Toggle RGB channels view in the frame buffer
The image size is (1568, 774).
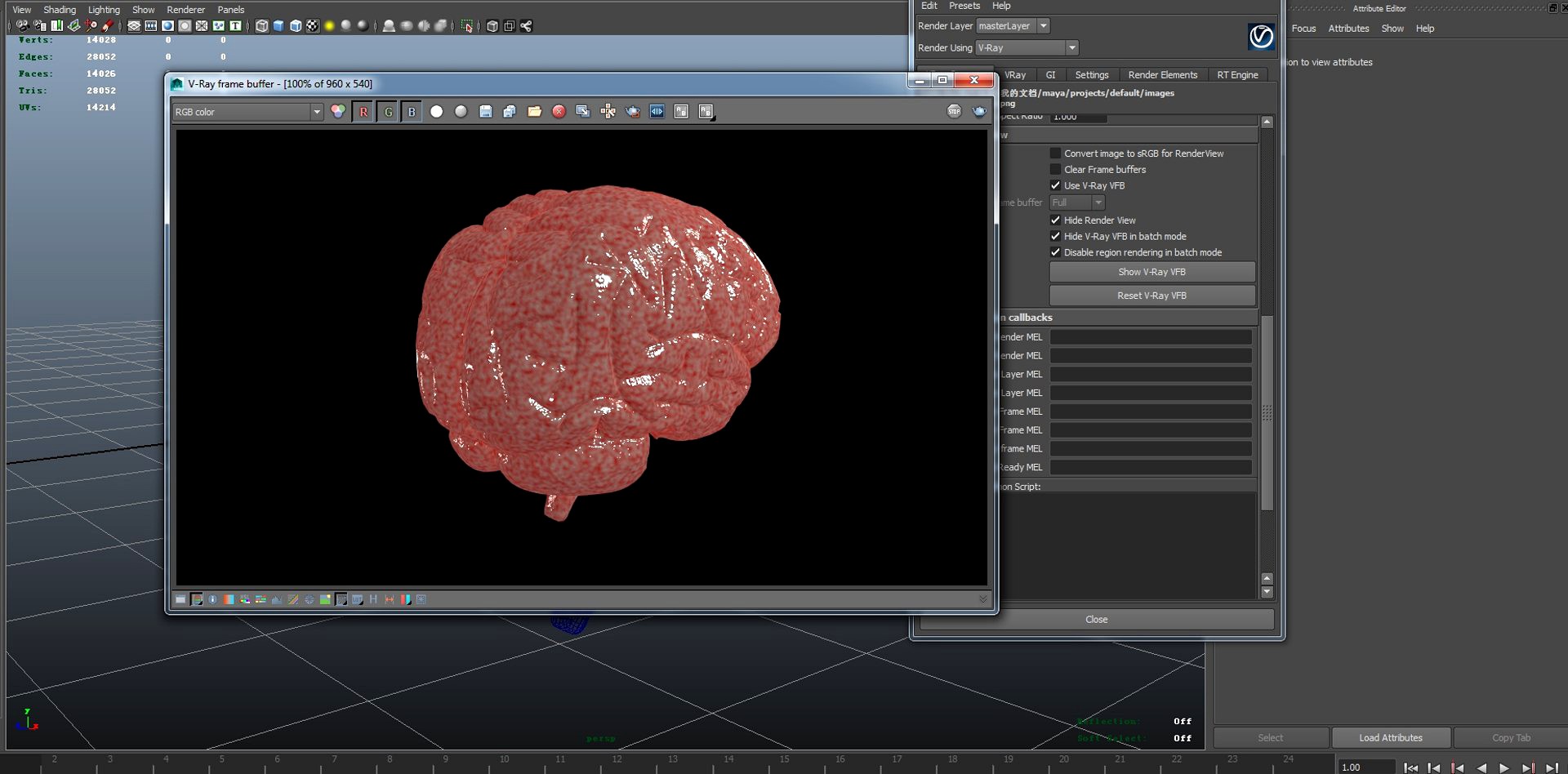[338, 112]
